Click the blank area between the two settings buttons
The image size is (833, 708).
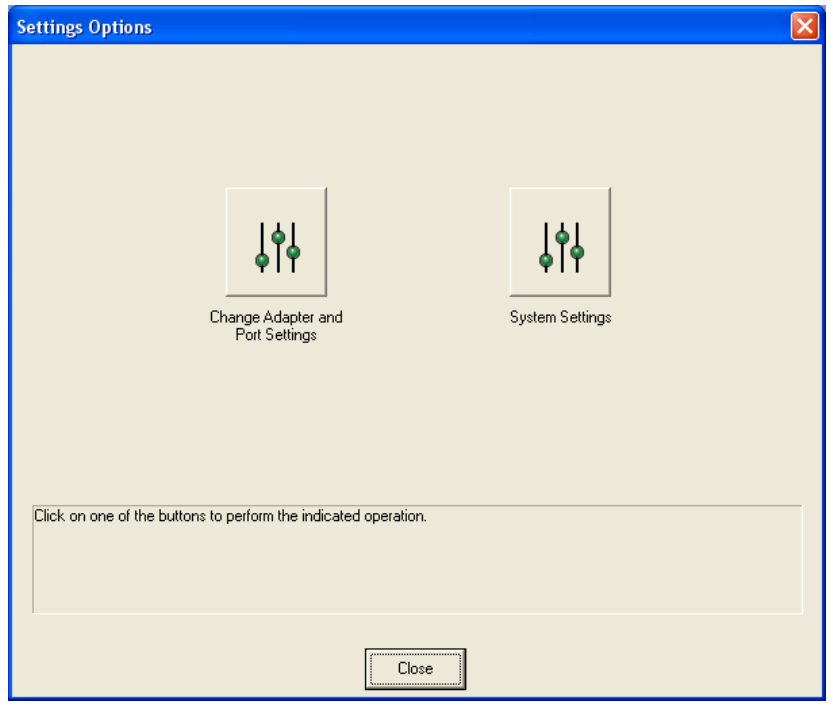pos(418,242)
